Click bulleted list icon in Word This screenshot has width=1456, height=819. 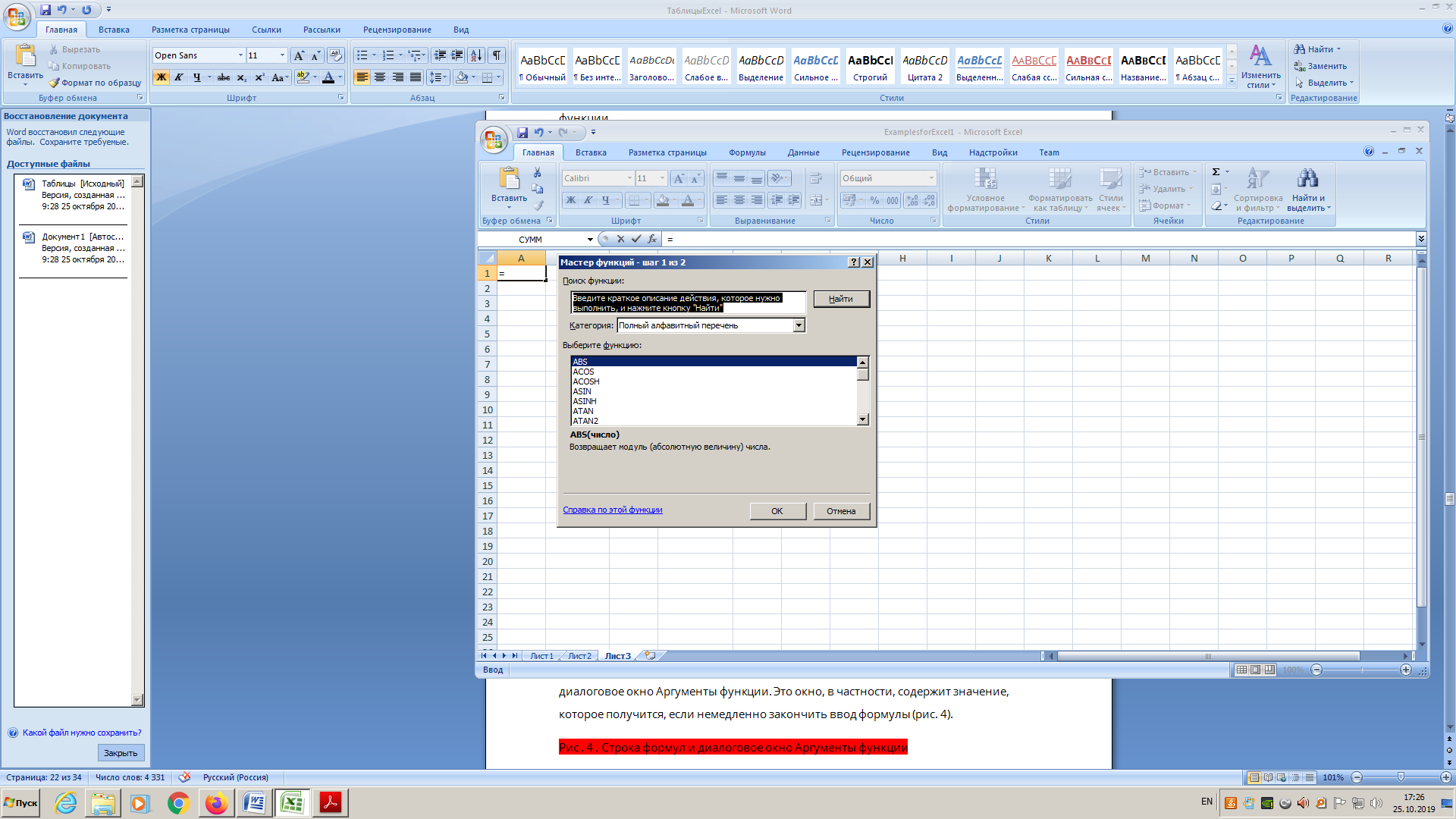pos(362,55)
